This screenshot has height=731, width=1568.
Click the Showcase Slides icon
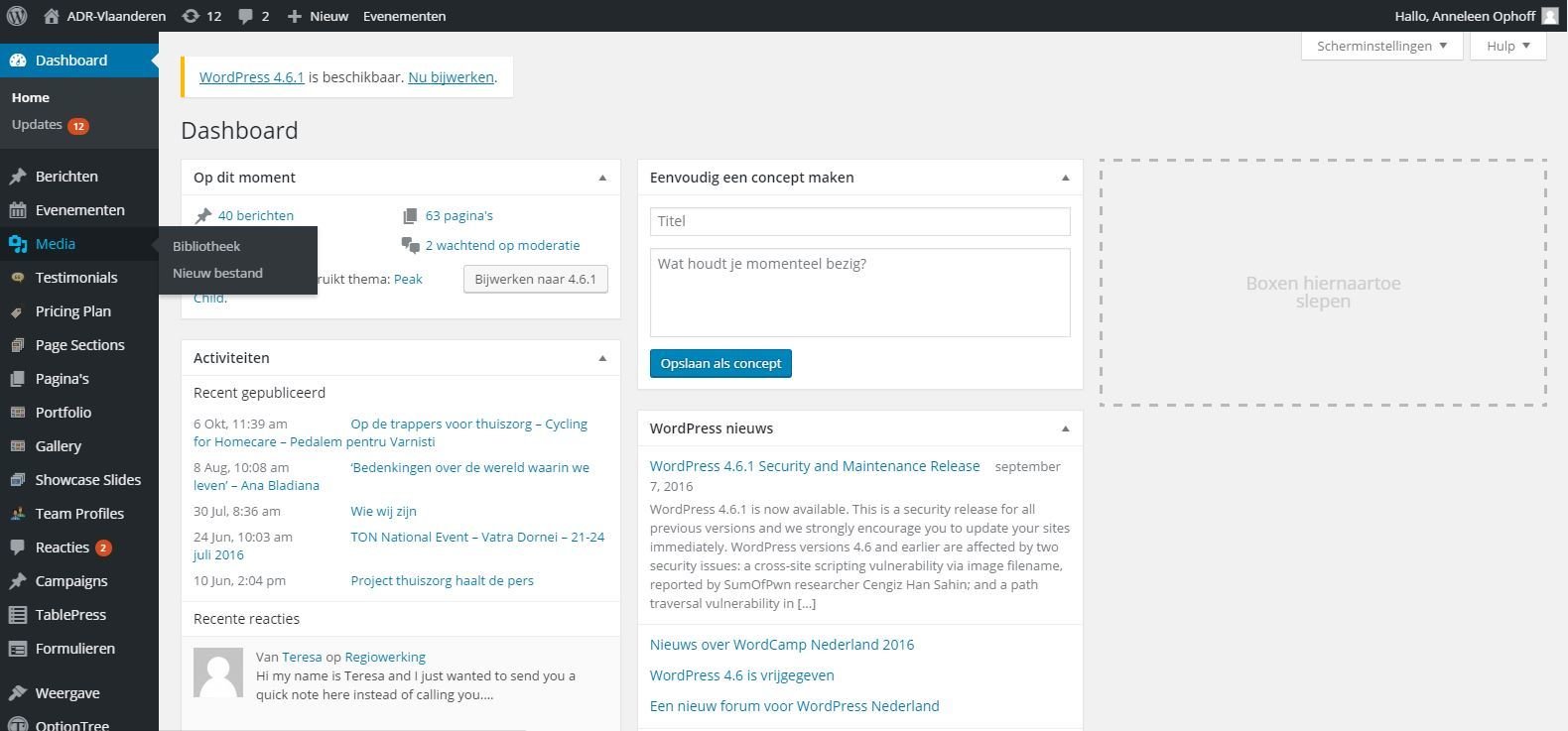(18, 480)
